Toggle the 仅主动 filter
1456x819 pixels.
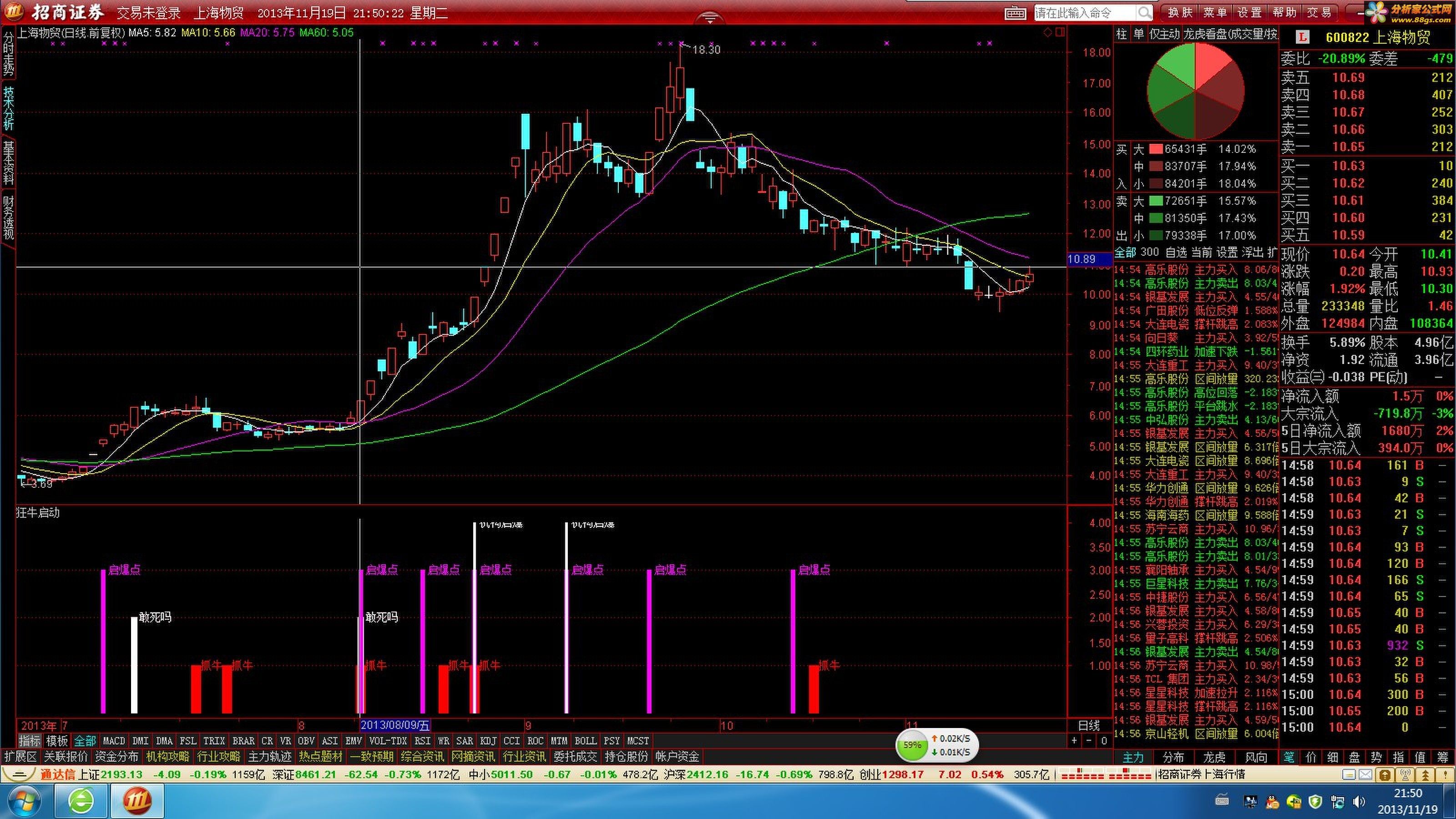[x=1164, y=34]
